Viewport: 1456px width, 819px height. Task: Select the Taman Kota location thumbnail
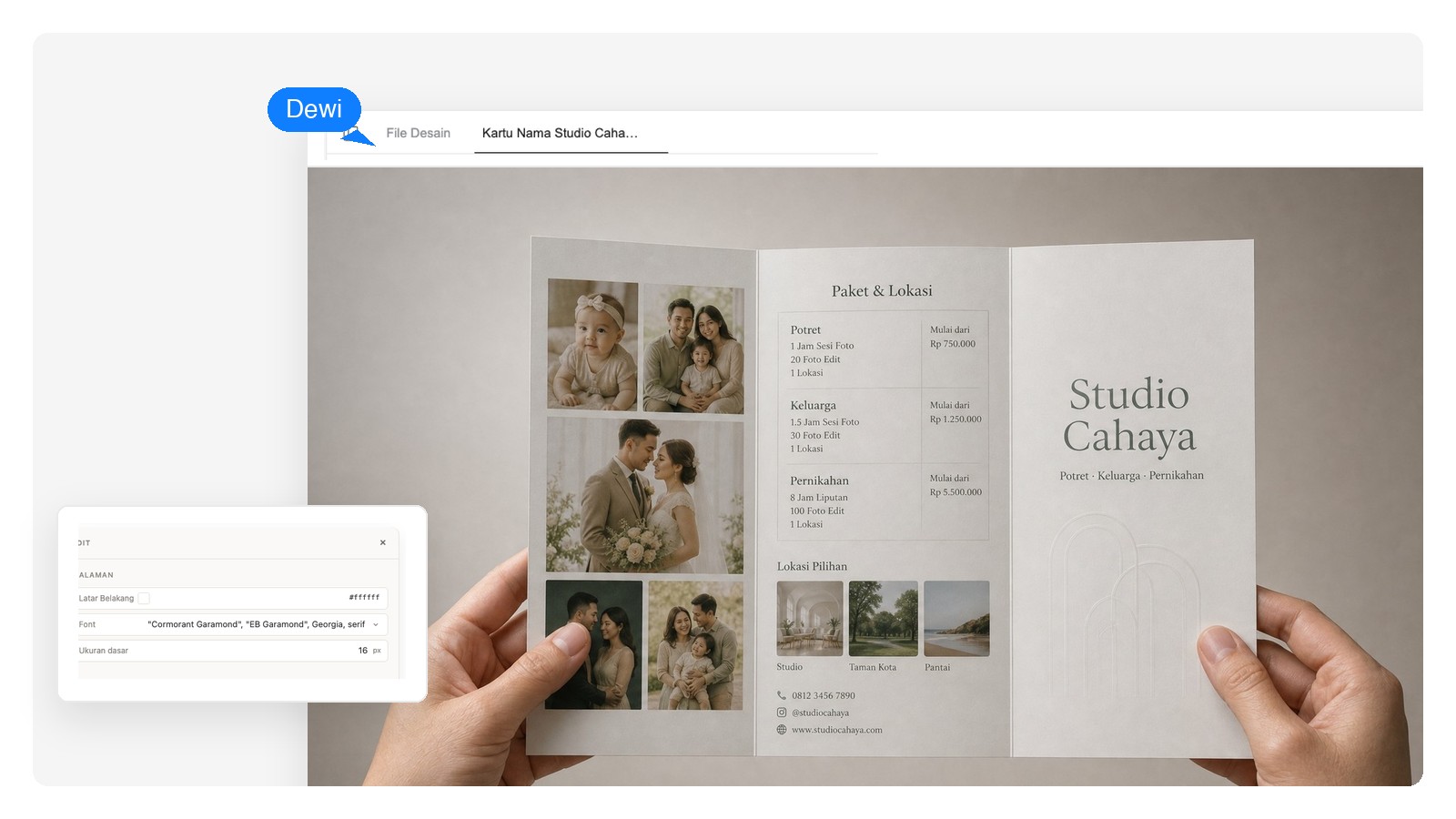point(883,618)
